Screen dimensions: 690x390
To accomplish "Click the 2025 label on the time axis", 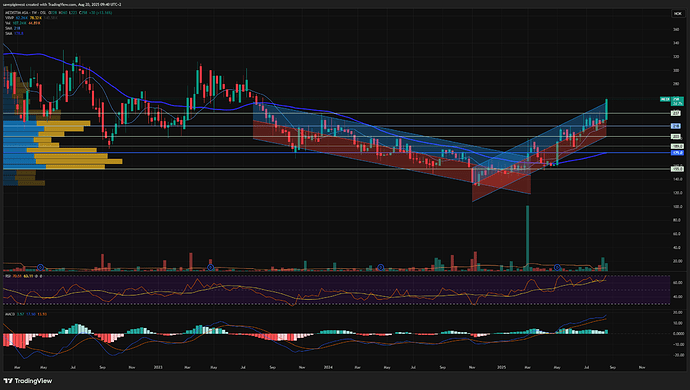I will [x=501, y=367].
